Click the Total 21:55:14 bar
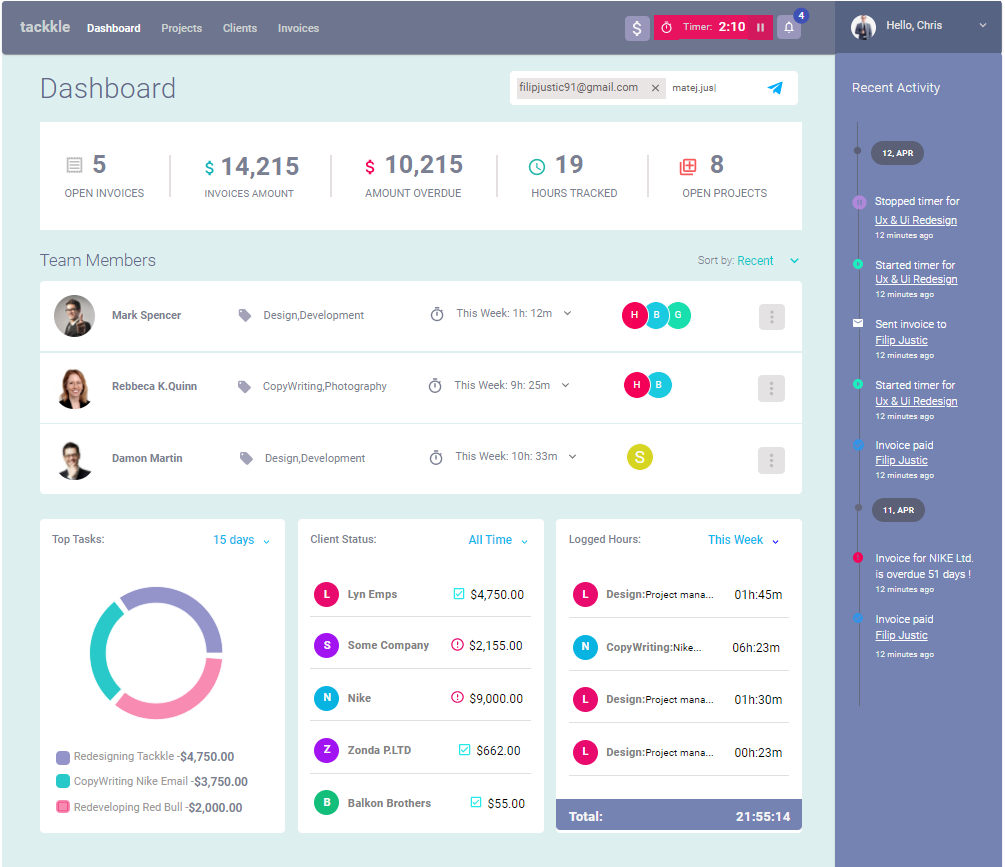Screen dimensions: 1005x867 point(679,815)
